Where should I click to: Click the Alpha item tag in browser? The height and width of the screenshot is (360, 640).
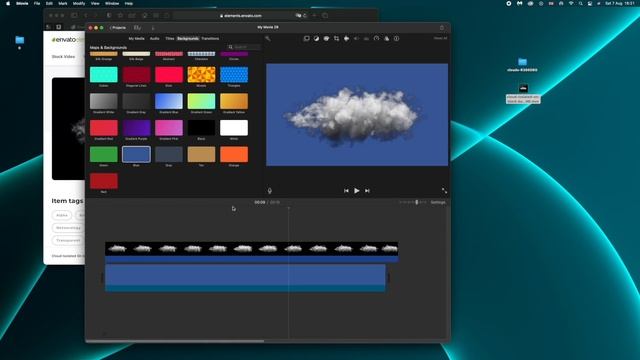(x=62, y=215)
